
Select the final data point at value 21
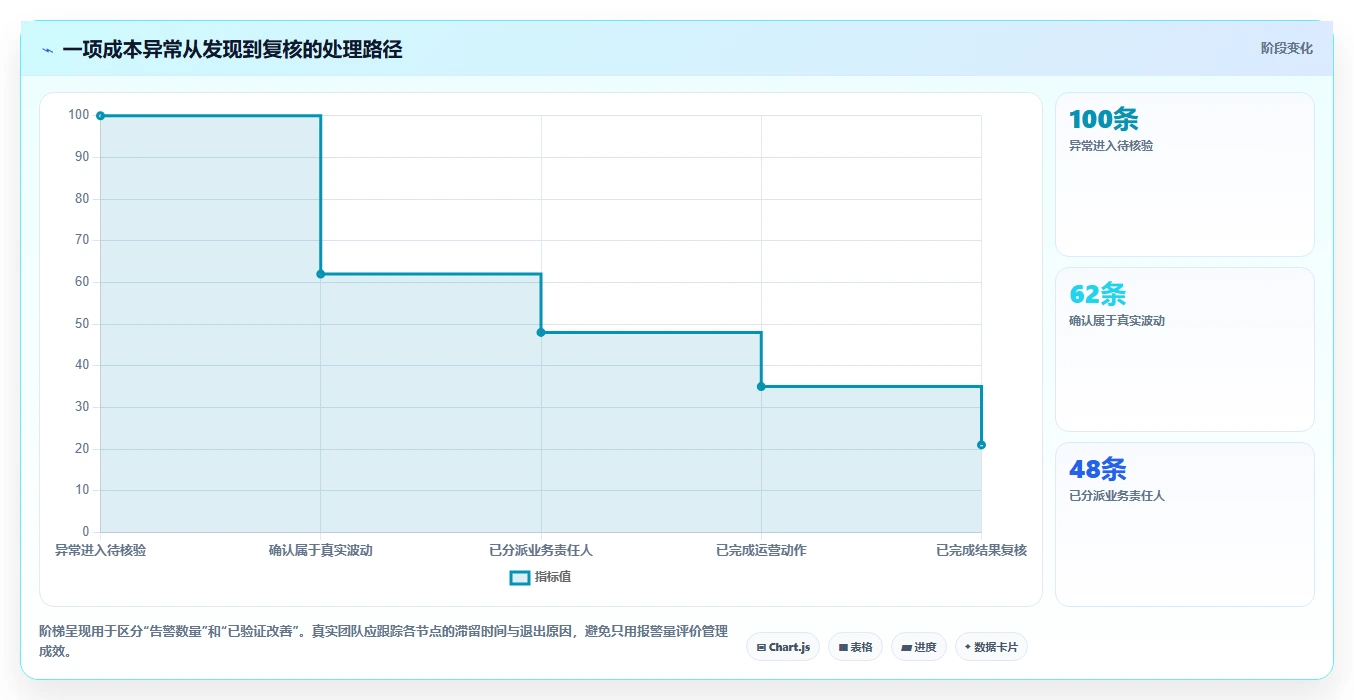click(981, 445)
